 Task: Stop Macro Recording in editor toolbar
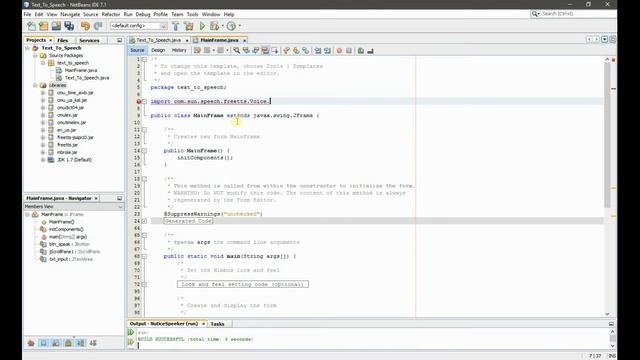click(349, 51)
